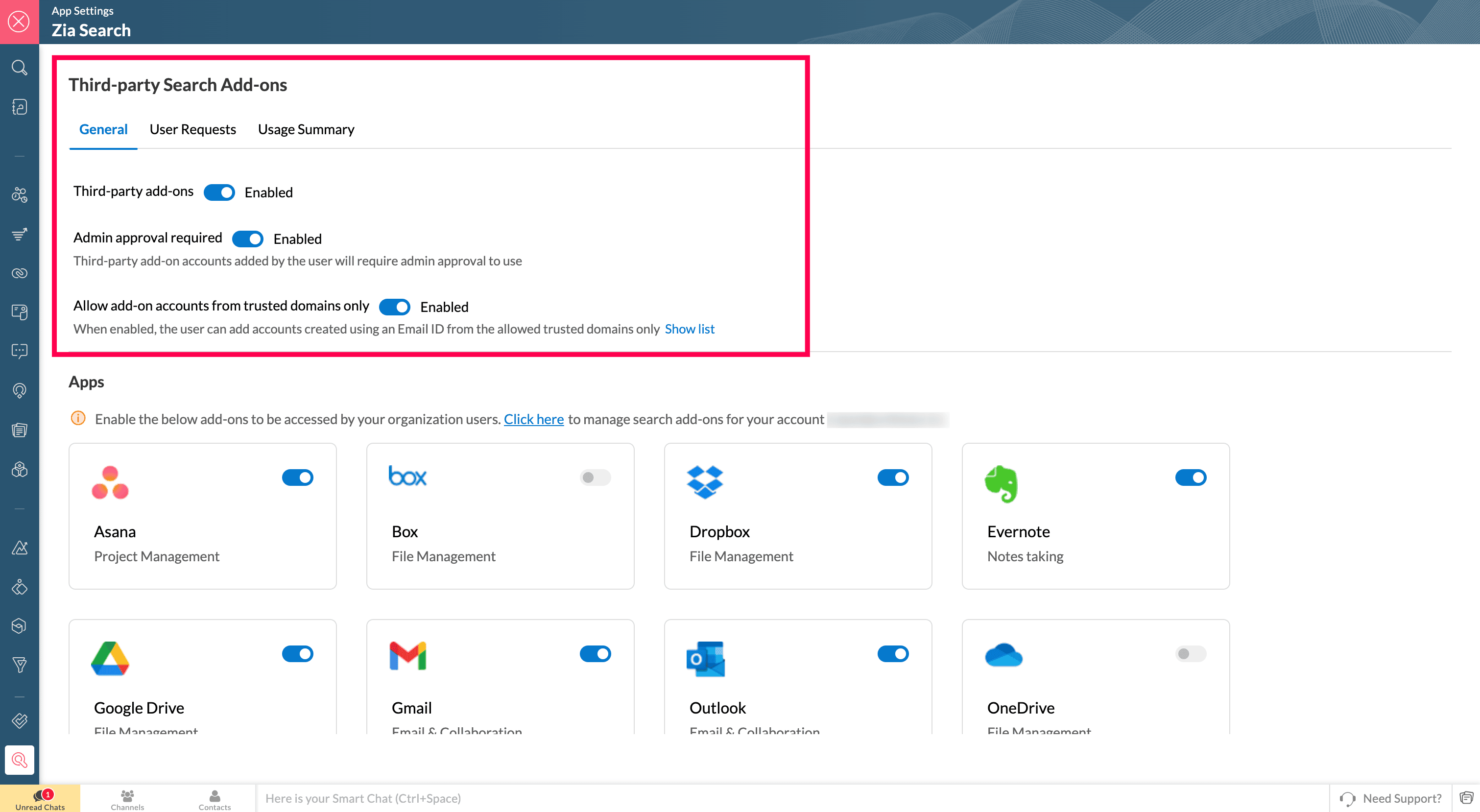
Task: Switch to the User Requests tab
Action: (192, 129)
